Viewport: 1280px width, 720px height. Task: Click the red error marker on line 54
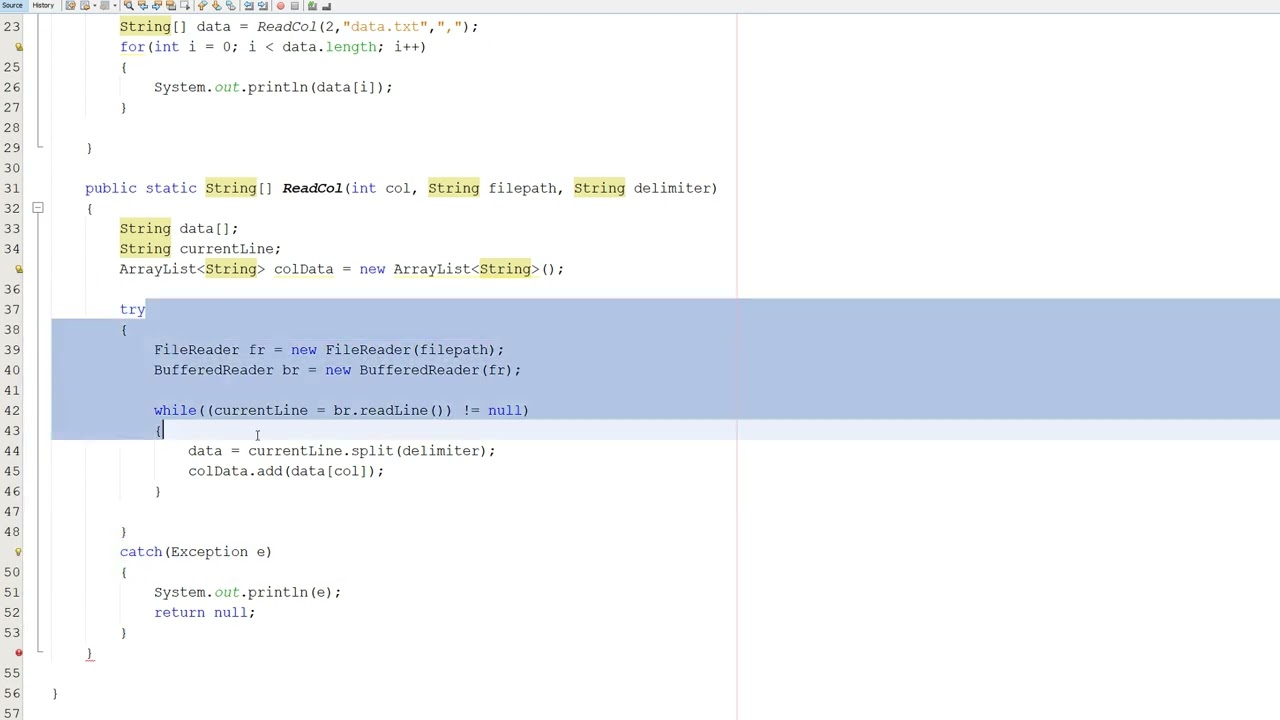pos(18,653)
